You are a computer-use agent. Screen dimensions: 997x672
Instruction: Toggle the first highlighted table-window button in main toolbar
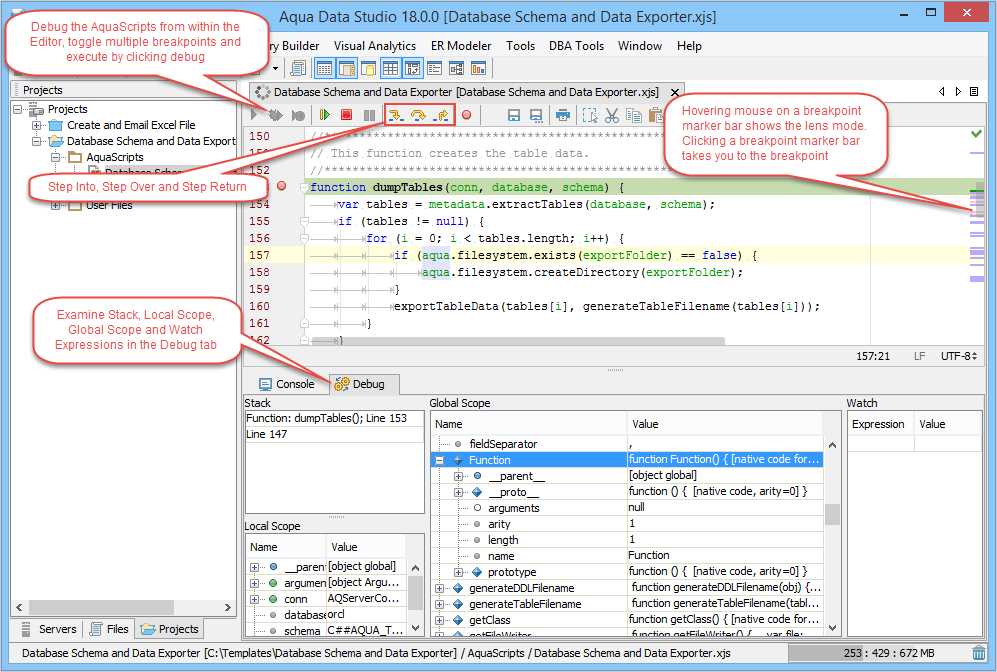(324, 68)
